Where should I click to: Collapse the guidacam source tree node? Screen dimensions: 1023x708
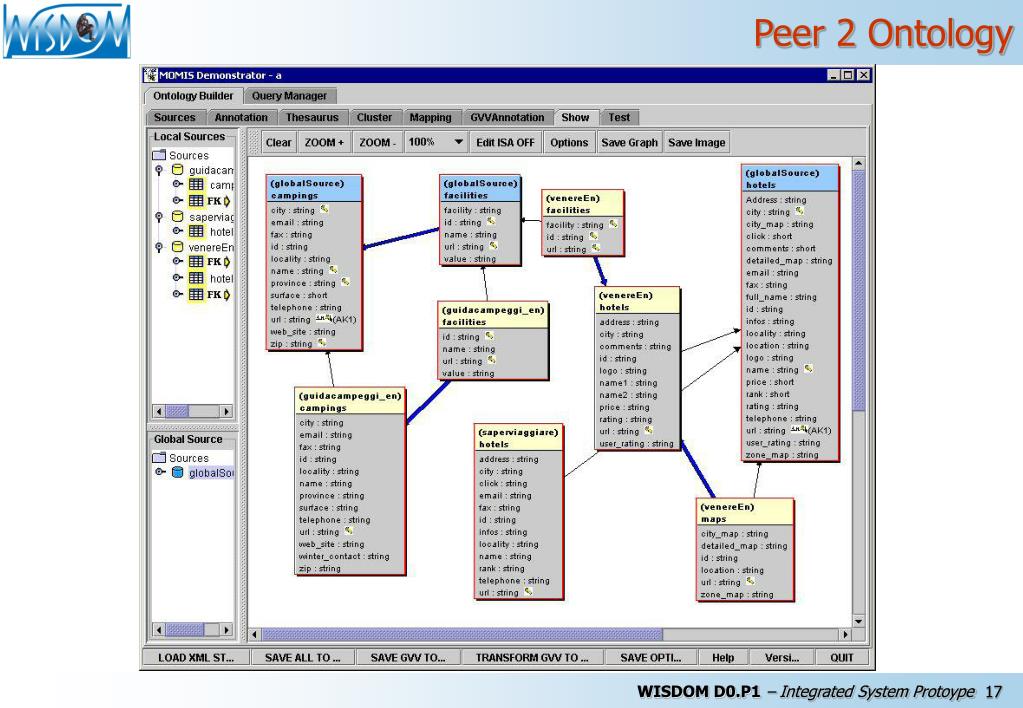click(x=159, y=170)
